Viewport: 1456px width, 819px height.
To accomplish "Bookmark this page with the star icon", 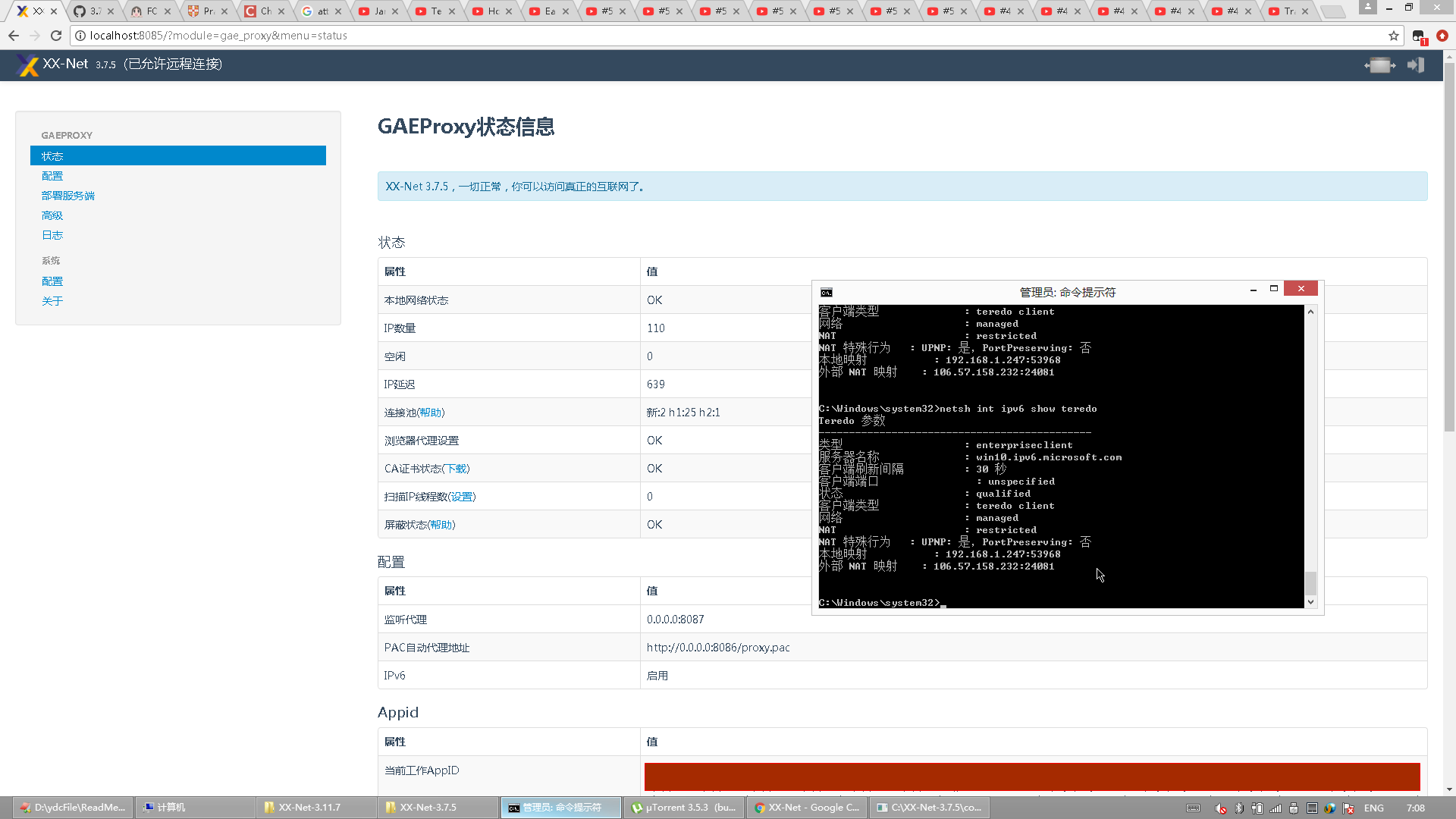I will (x=1394, y=36).
